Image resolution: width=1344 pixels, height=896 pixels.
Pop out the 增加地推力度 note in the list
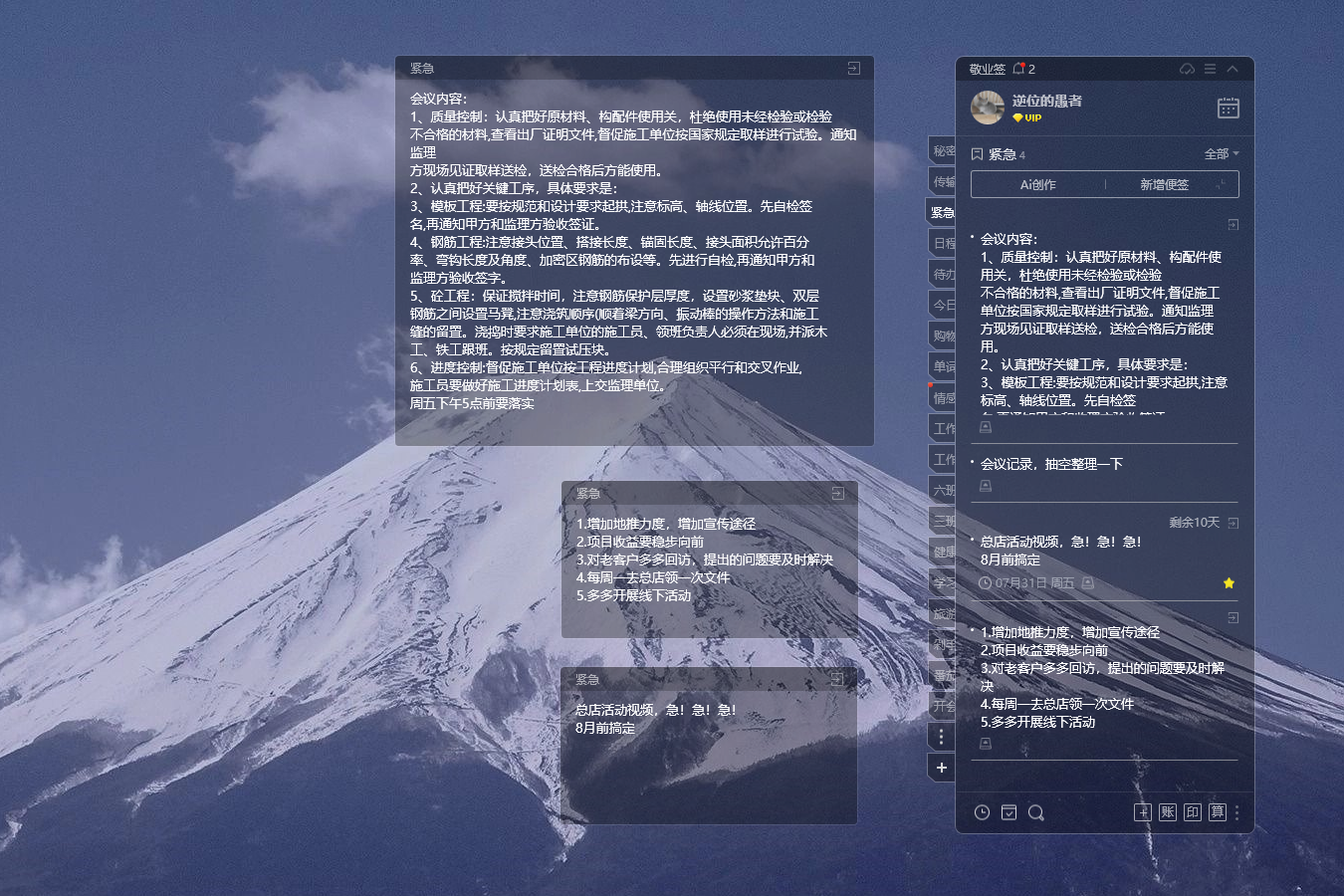[x=1233, y=618]
